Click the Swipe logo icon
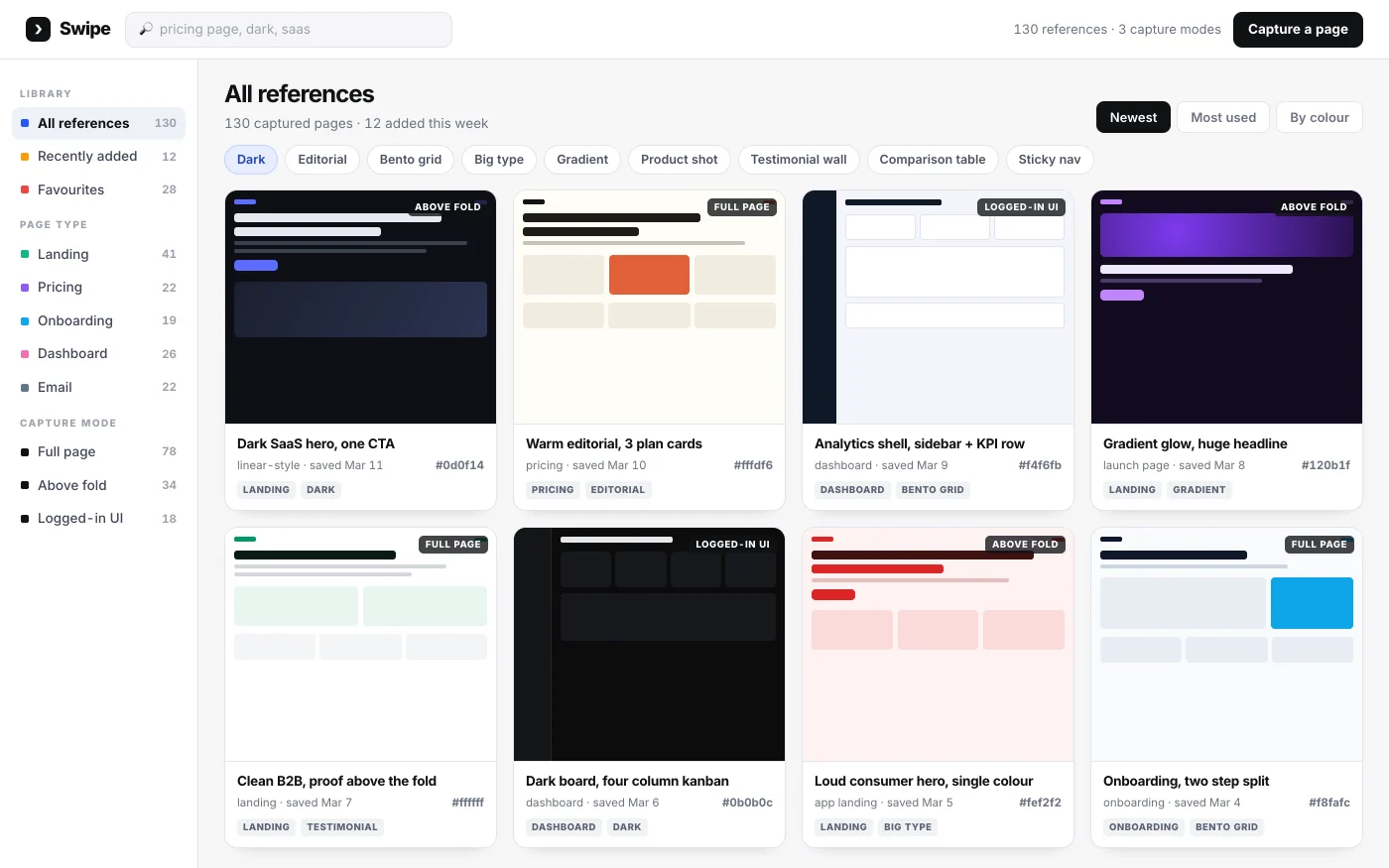 point(38,29)
